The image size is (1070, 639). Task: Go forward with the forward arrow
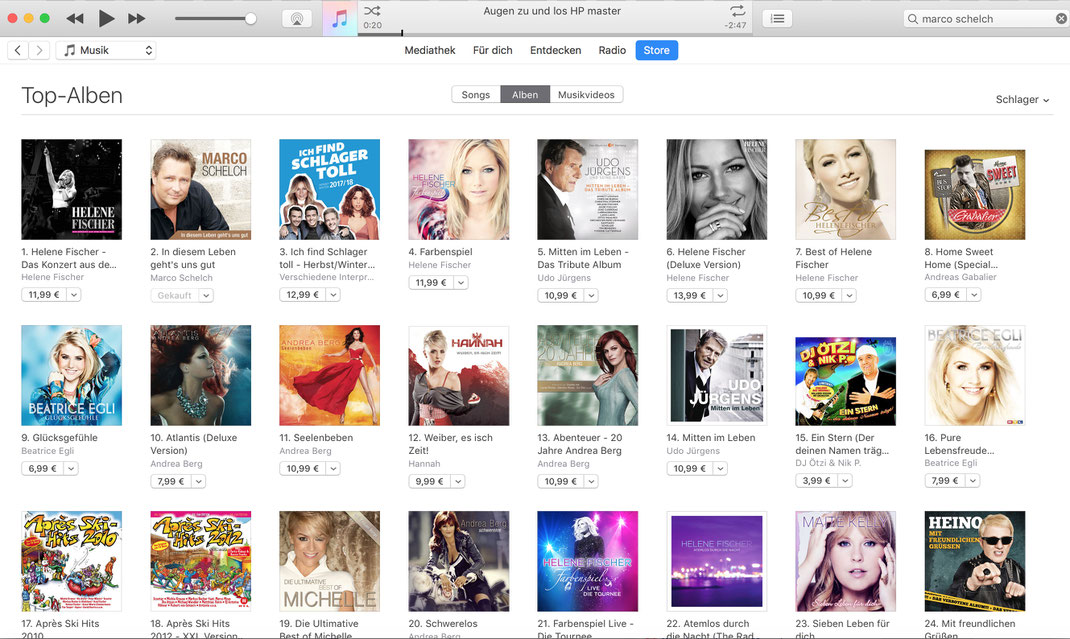pos(40,50)
